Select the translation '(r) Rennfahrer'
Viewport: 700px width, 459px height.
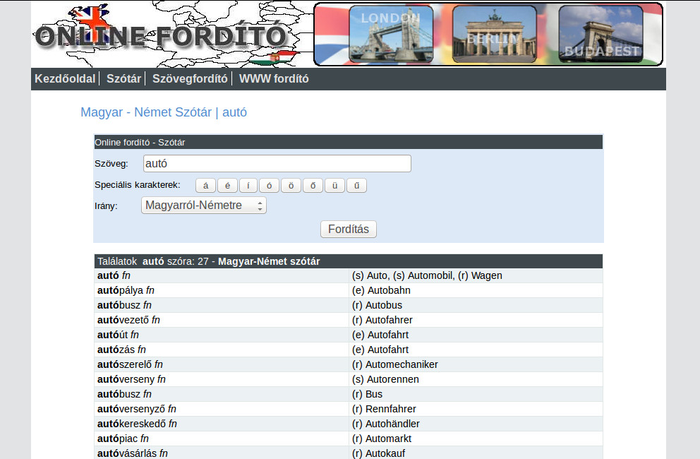pyautogui.click(x=384, y=409)
